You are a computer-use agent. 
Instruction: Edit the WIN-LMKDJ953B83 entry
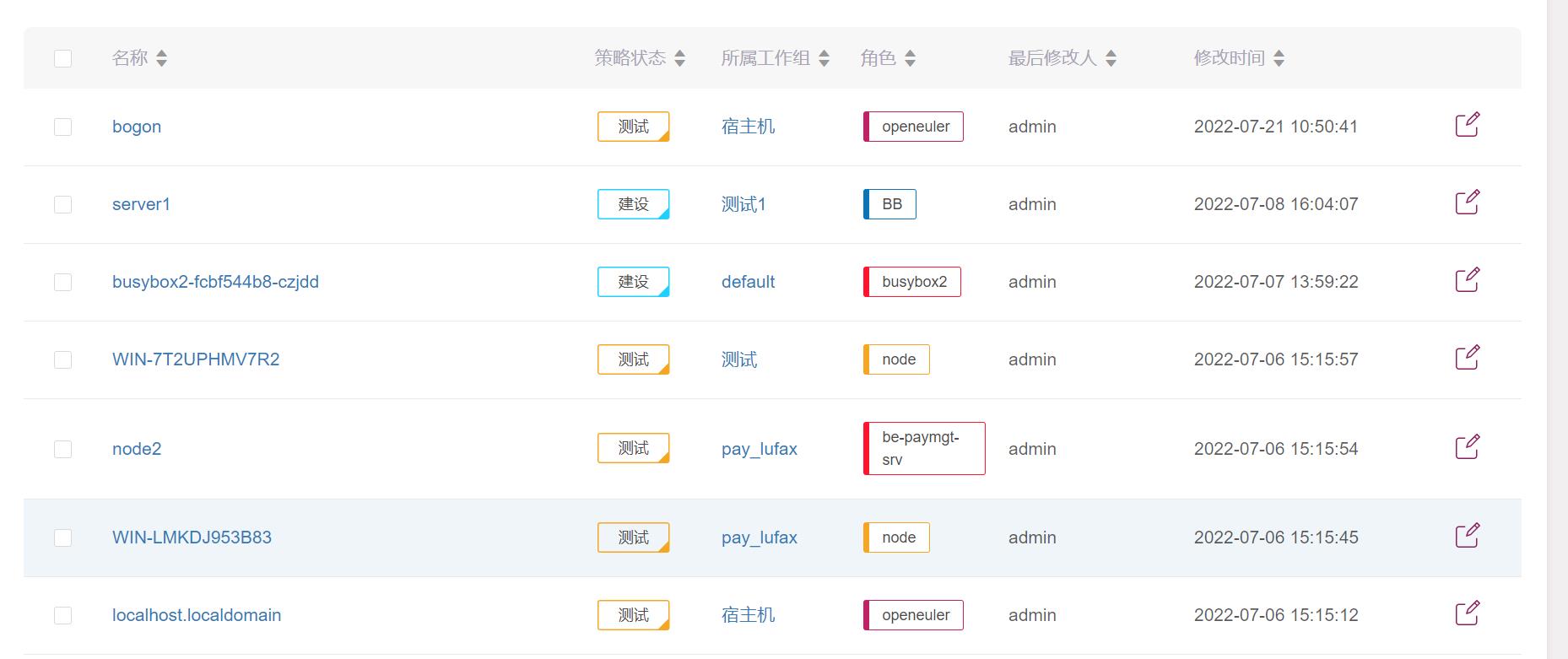[x=1467, y=536]
